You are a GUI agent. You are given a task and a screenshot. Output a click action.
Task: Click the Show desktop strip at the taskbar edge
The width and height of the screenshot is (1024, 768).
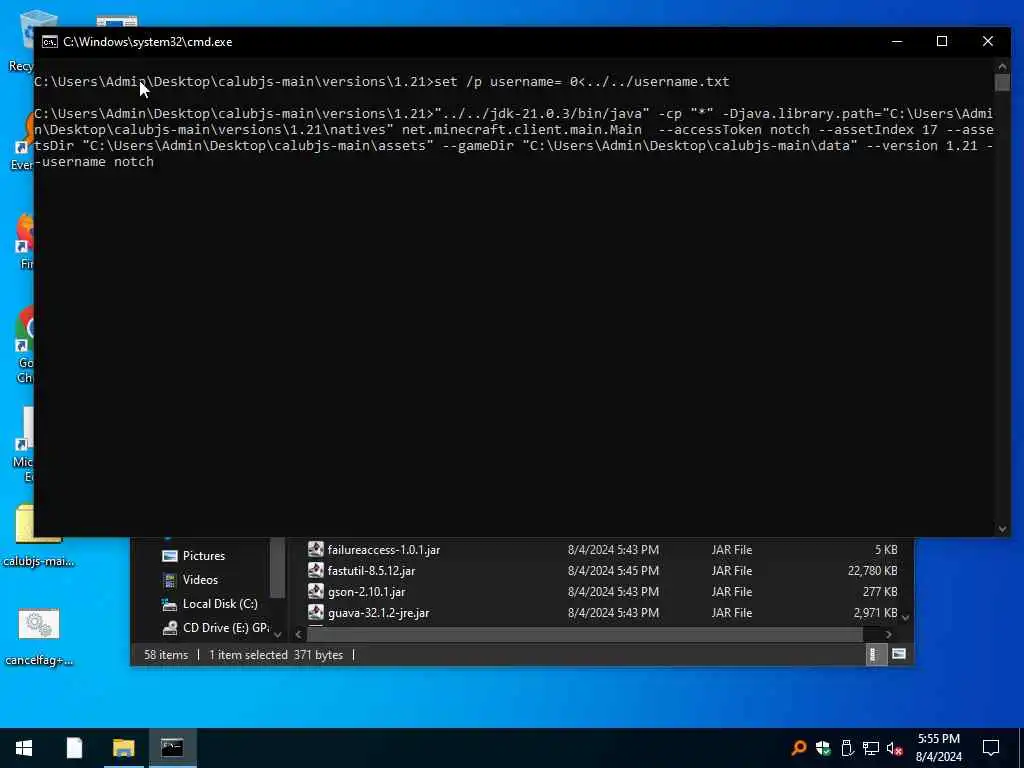1021,748
